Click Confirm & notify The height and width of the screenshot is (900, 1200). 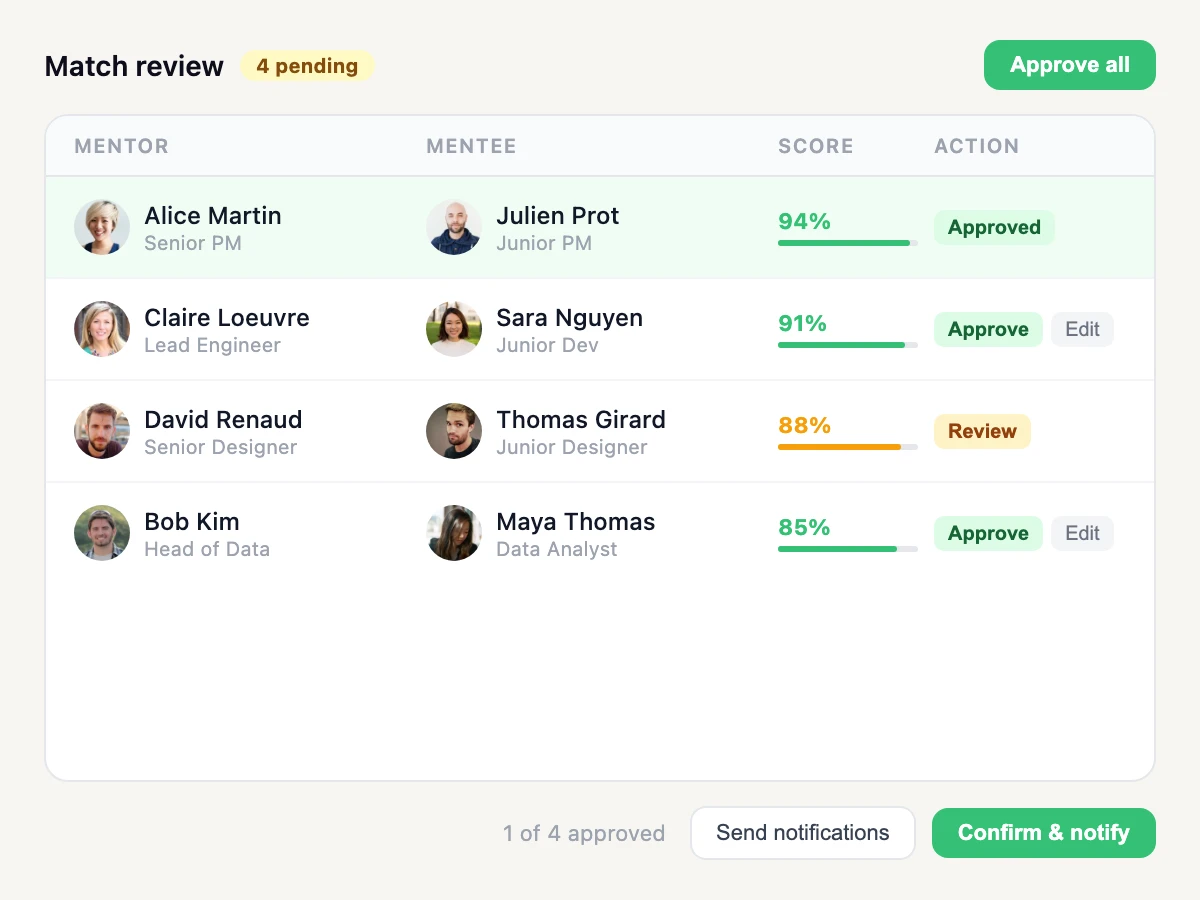click(1044, 833)
